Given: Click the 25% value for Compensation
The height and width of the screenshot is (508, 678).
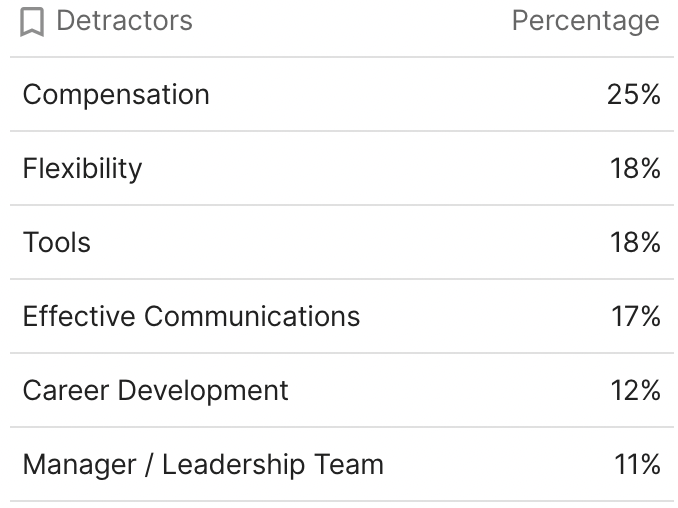Looking at the screenshot, I should coord(634,95).
